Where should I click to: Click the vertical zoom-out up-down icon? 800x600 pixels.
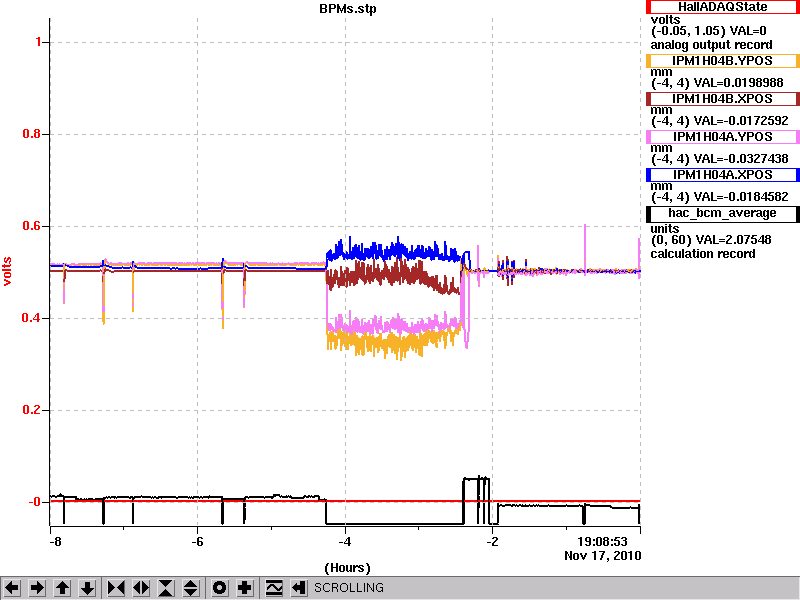tap(191, 588)
